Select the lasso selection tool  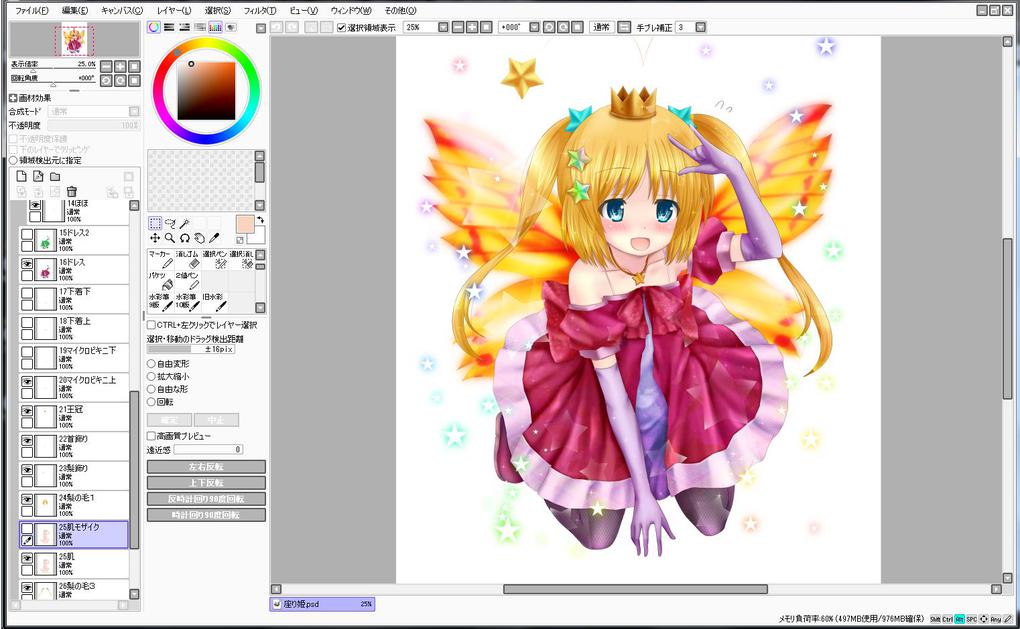(x=170, y=224)
